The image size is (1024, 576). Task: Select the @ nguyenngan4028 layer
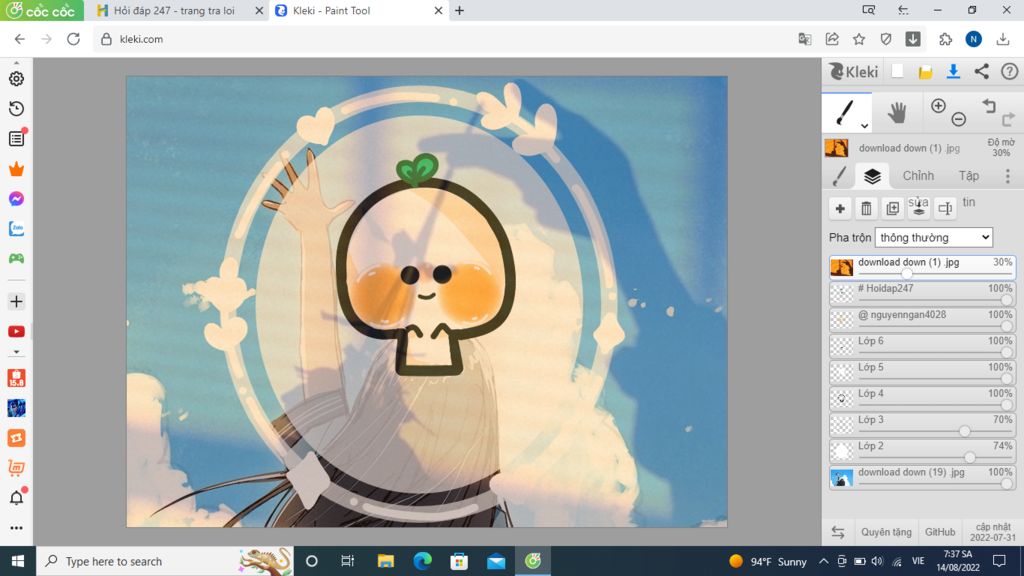(922, 319)
